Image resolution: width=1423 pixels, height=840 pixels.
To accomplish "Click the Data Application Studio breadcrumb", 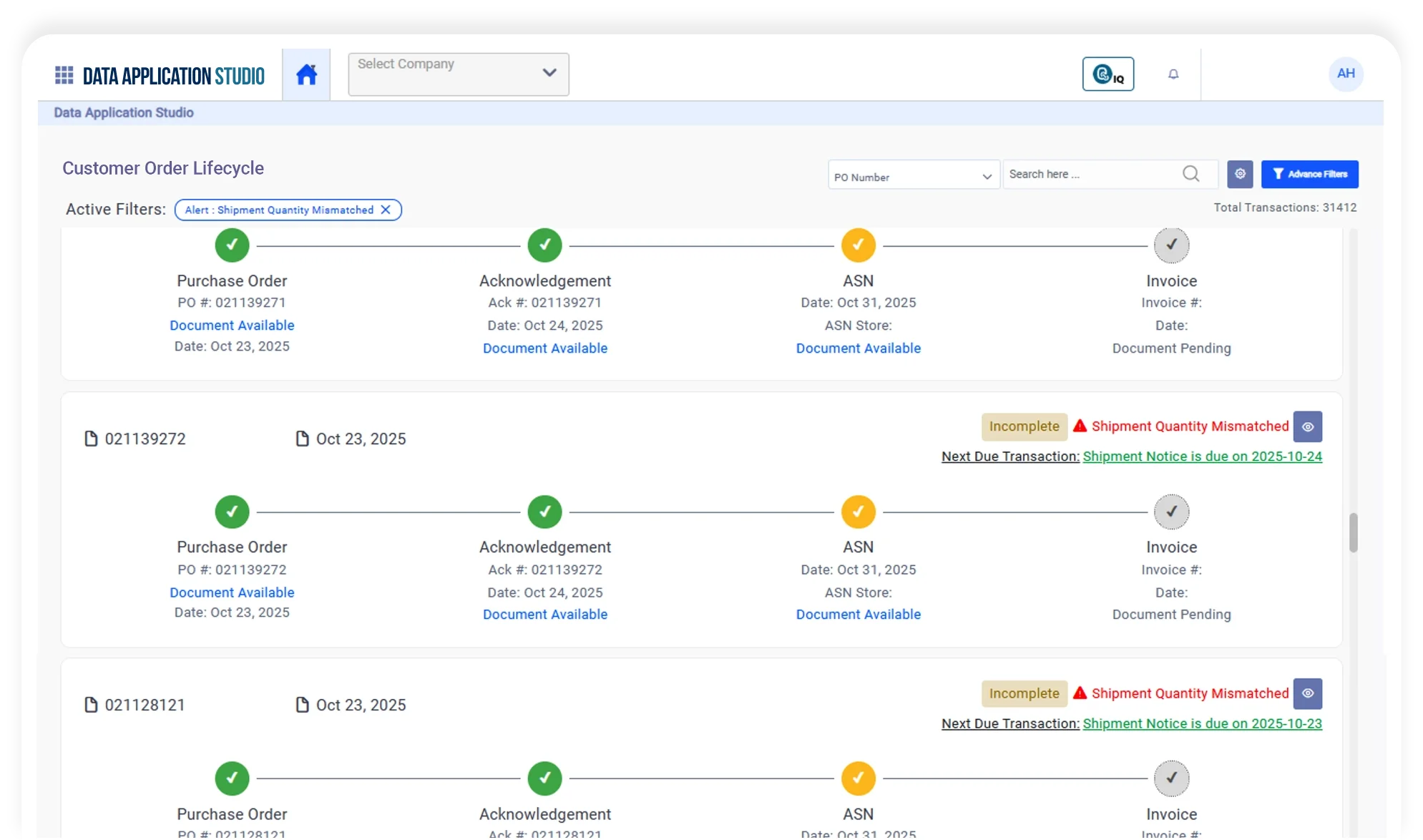I will pyautogui.click(x=124, y=112).
